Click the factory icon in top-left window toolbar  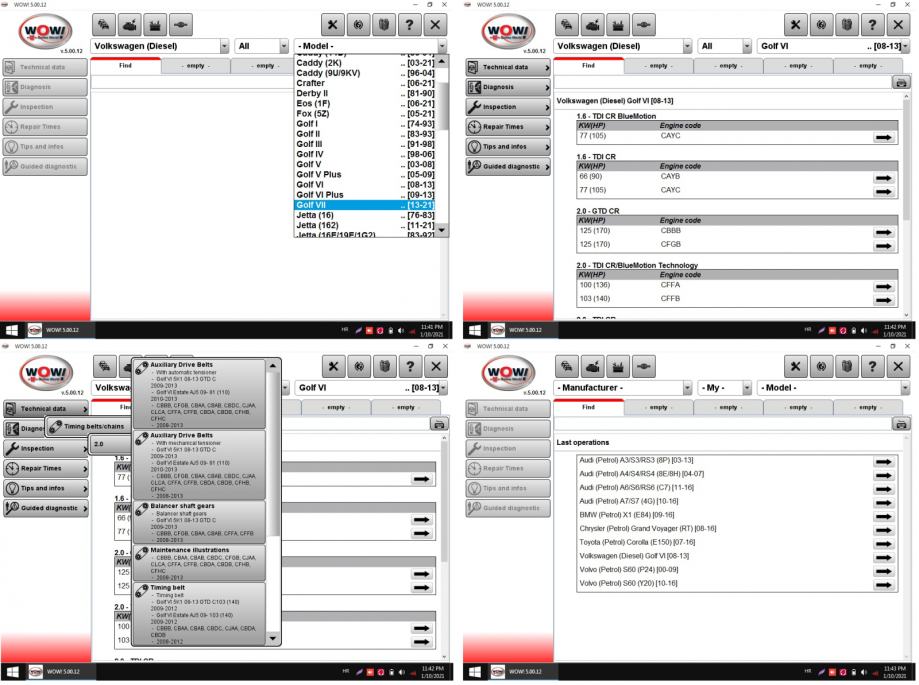point(155,25)
